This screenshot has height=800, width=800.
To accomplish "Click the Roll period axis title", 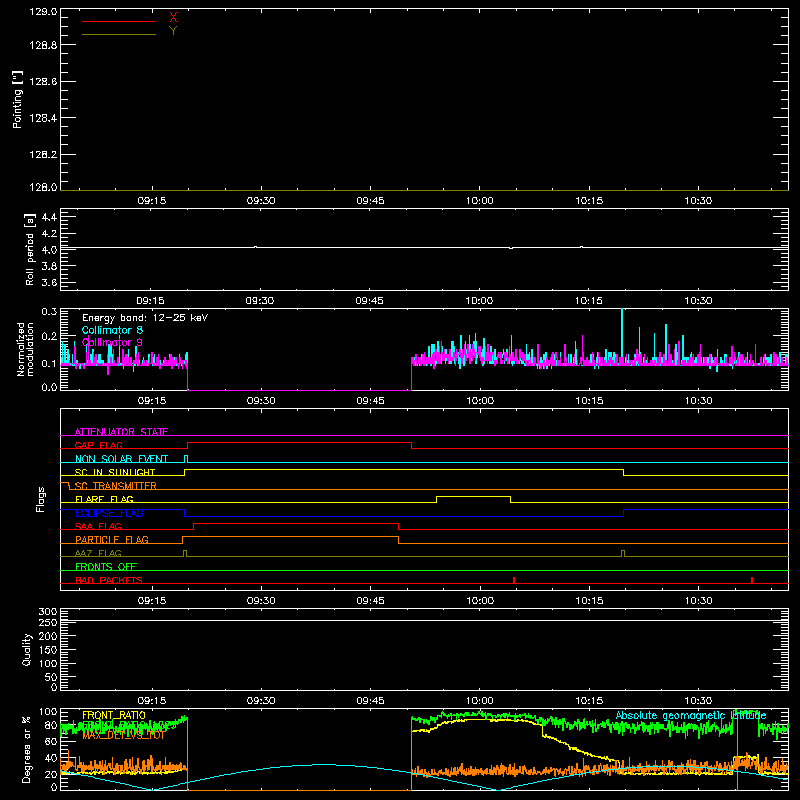I will click(30, 249).
